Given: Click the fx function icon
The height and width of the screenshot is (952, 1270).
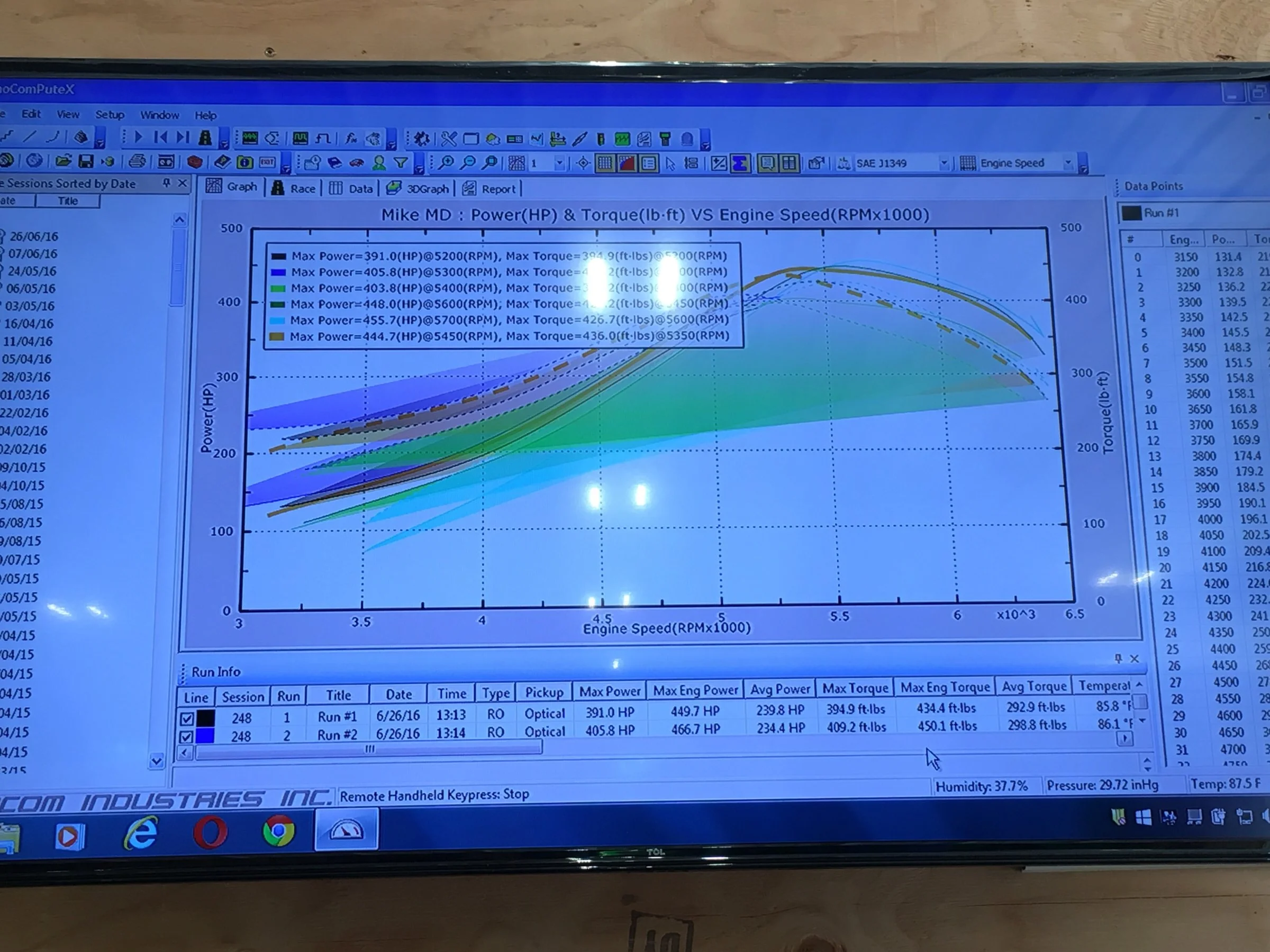Looking at the screenshot, I should point(351,138).
